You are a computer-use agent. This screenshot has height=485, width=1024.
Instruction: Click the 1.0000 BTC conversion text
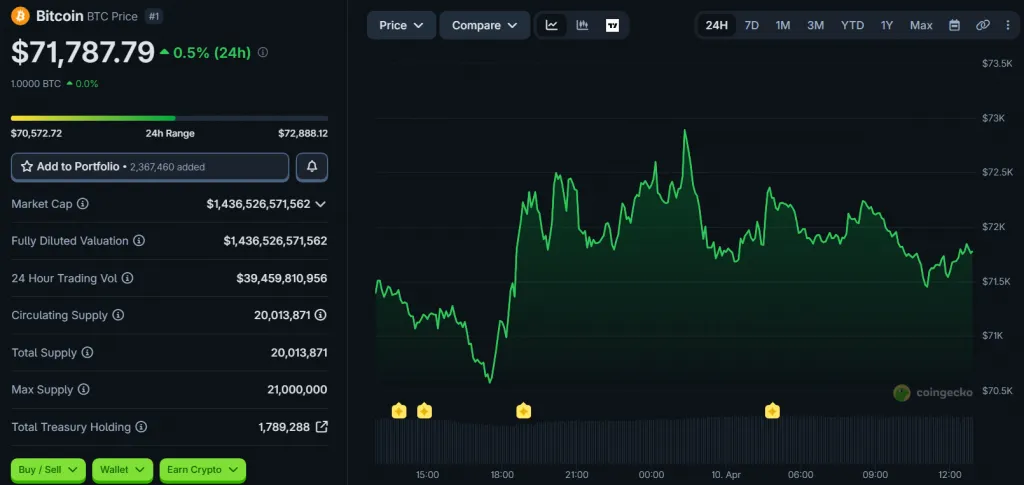[36, 84]
